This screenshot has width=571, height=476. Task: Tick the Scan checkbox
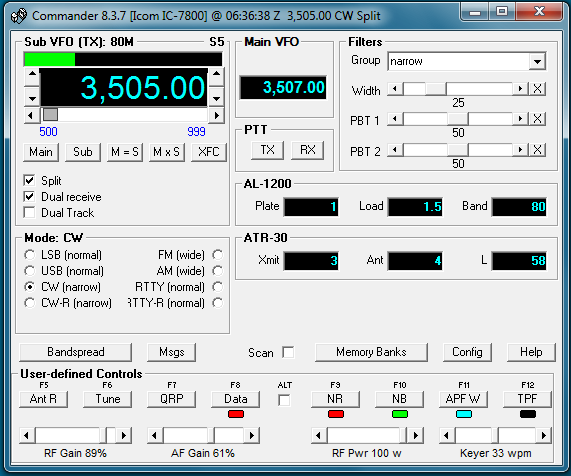click(288, 352)
